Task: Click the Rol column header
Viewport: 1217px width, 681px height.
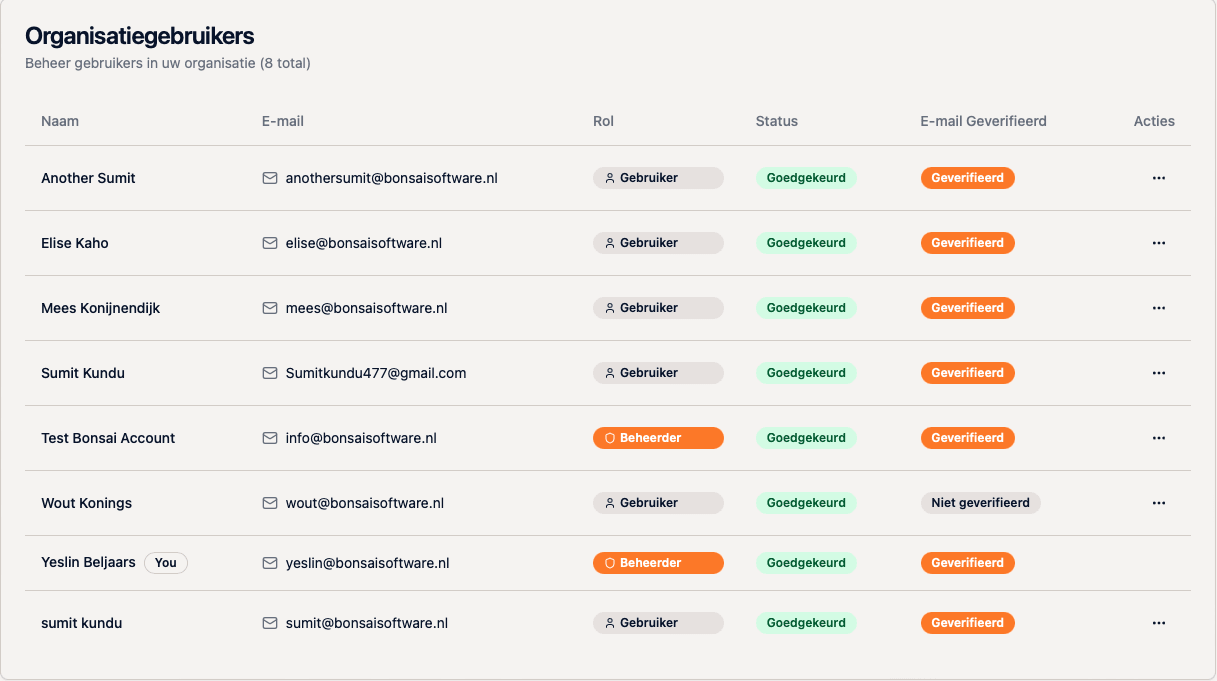Action: click(603, 121)
